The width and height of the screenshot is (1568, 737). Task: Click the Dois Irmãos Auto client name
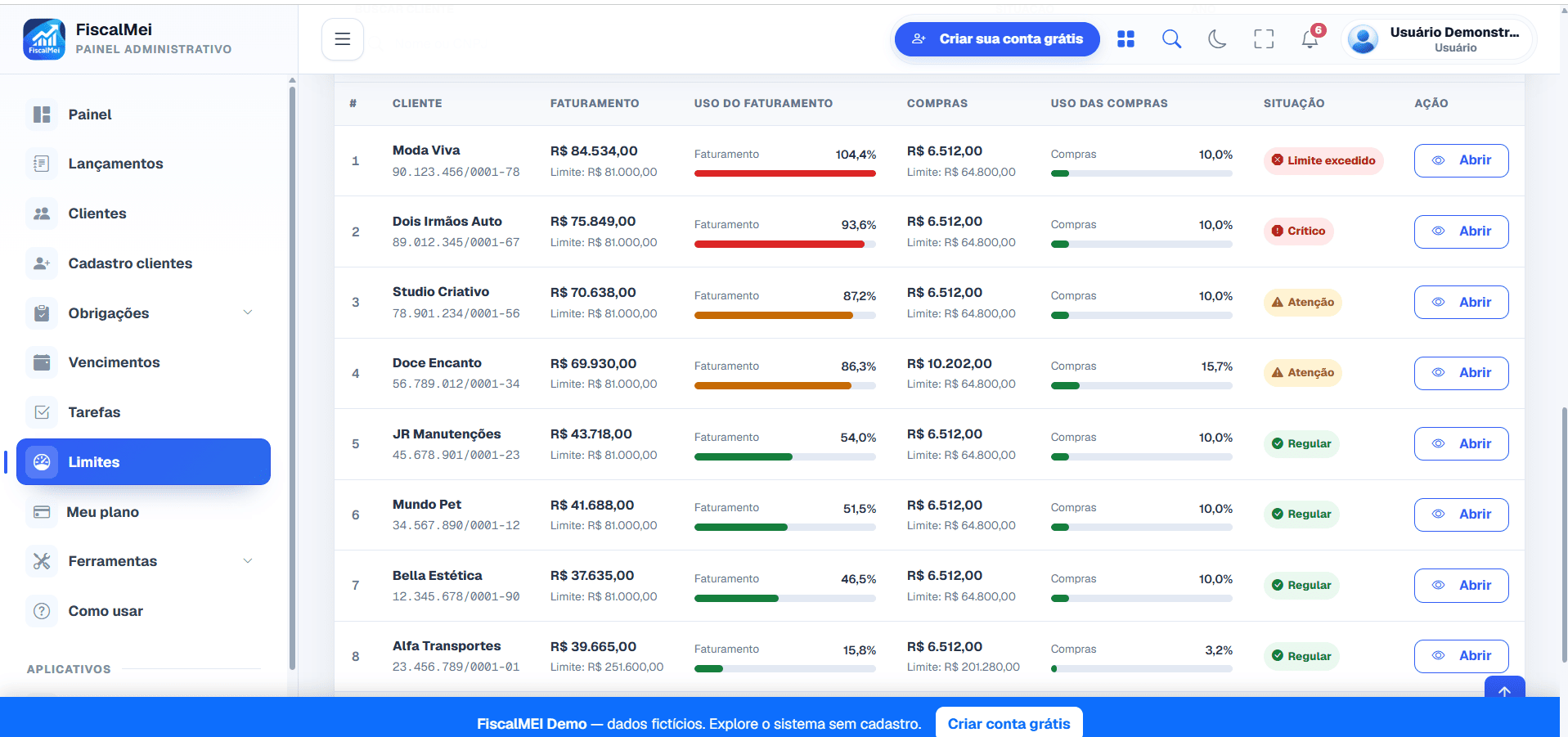coord(447,222)
